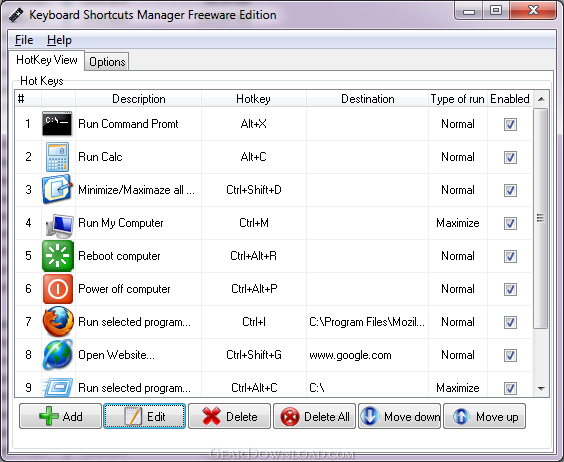Click the globe icon for Open Website
Image resolution: width=564 pixels, height=462 pixels.
click(x=58, y=355)
